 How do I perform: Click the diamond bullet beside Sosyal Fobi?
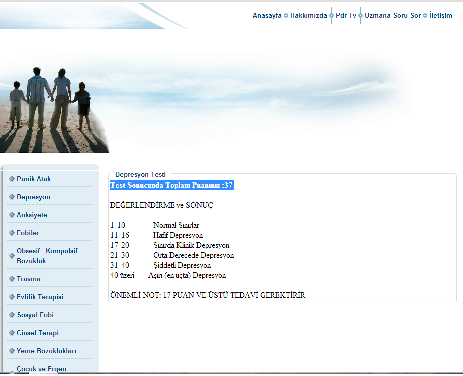(x=12, y=315)
